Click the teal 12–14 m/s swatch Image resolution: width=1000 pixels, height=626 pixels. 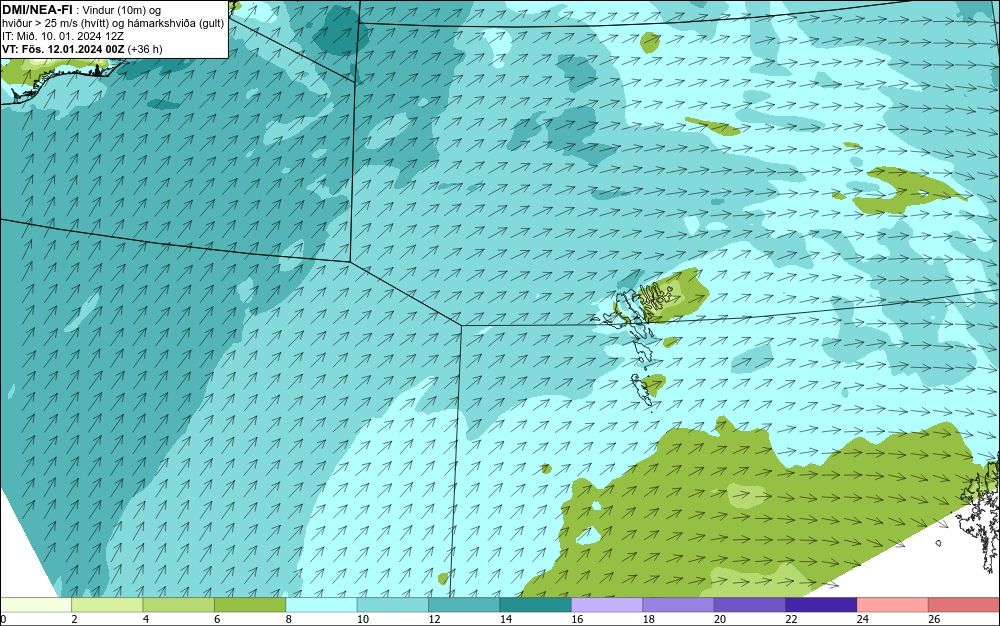(464, 605)
